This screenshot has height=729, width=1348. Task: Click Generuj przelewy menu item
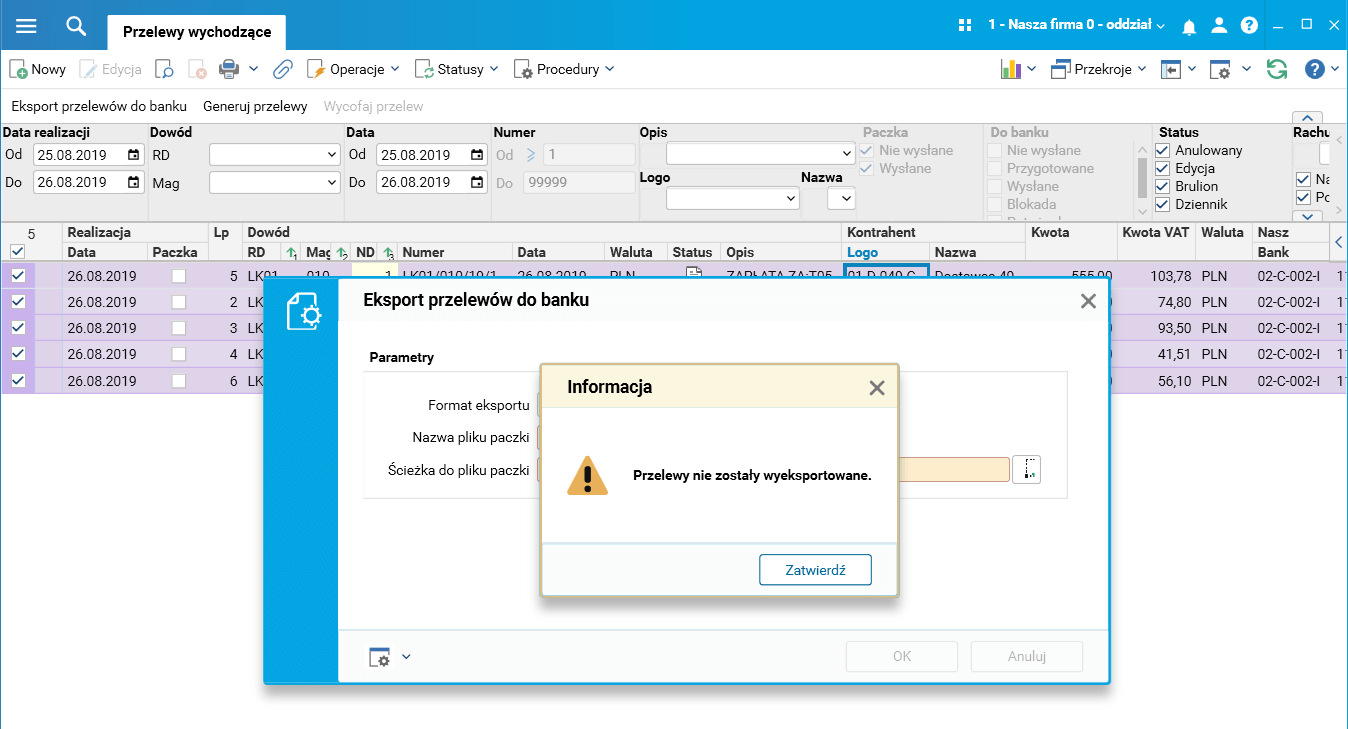[x=255, y=106]
